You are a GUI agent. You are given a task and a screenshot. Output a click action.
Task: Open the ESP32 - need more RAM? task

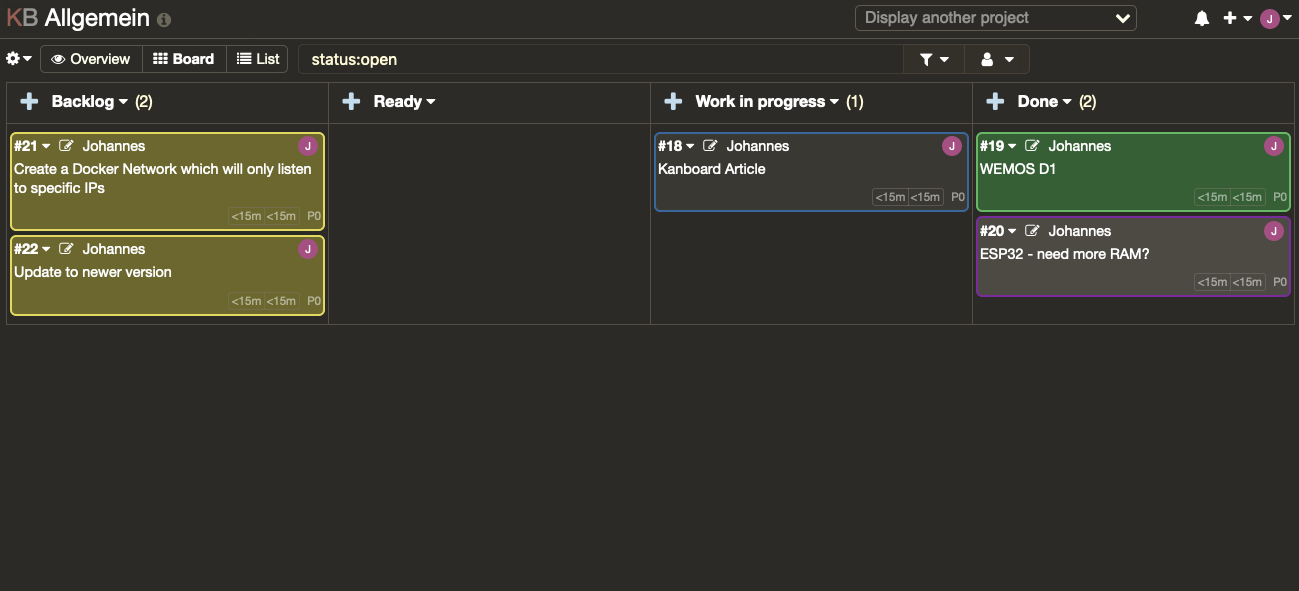1064,254
